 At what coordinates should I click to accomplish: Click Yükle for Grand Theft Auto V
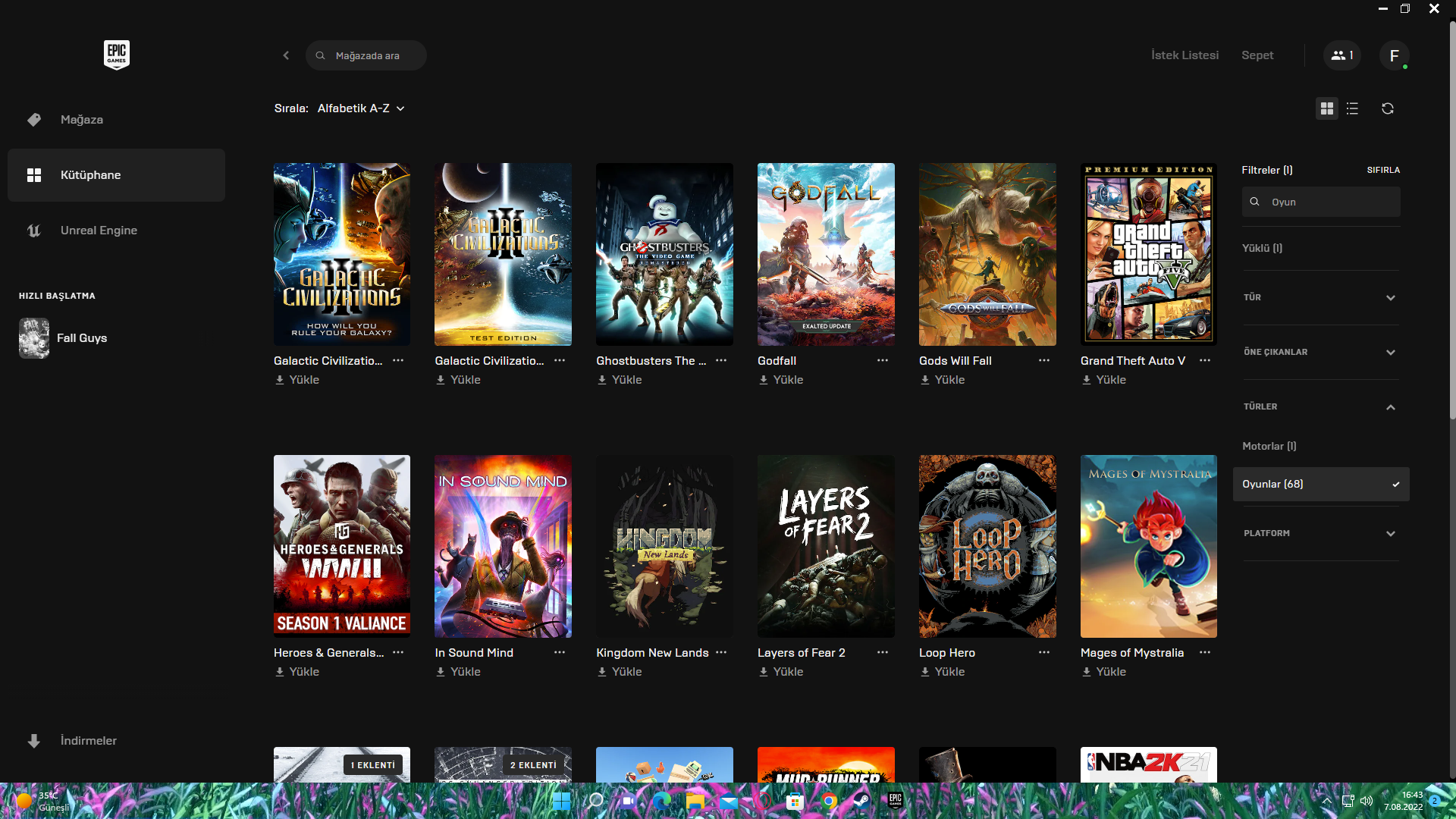click(1103, 380)
